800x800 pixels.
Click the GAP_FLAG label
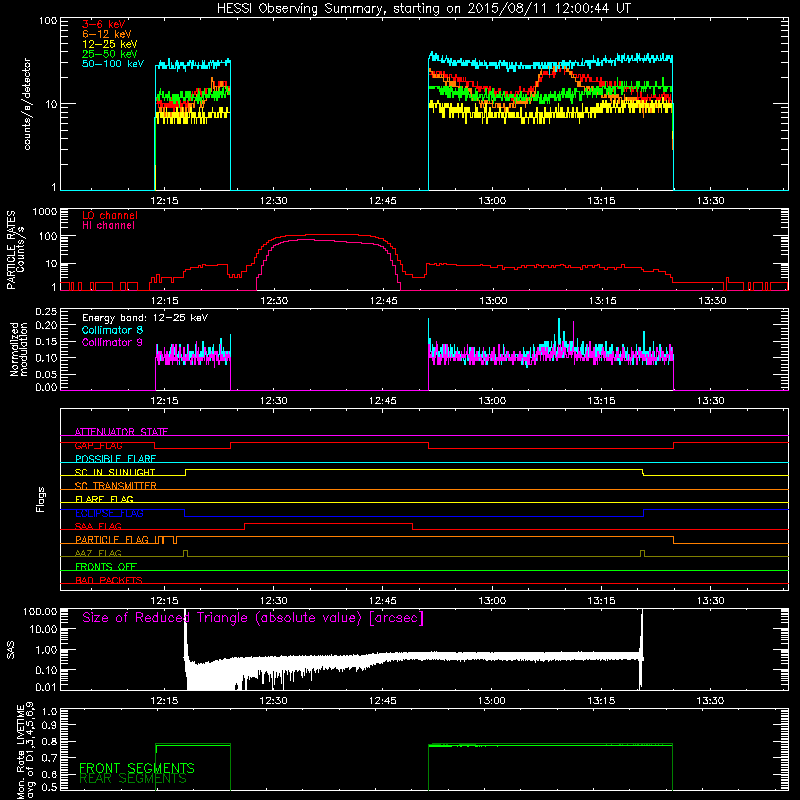pyautogui.click(x=98, y=445)
